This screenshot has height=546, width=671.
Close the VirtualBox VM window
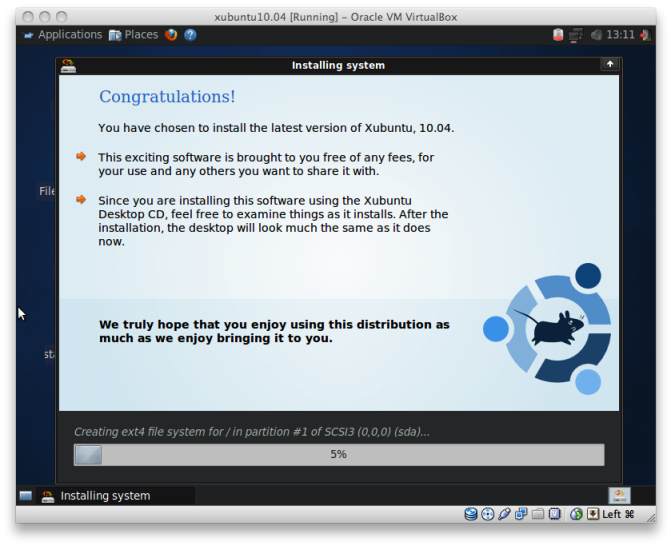tap(28, 17)
